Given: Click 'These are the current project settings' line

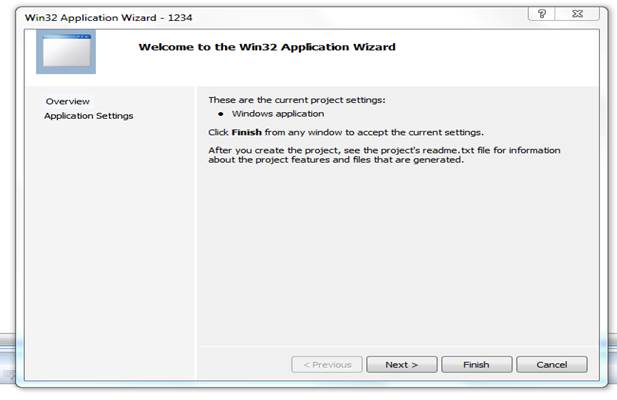Looking at the screenshot, I should coord(297,100).
